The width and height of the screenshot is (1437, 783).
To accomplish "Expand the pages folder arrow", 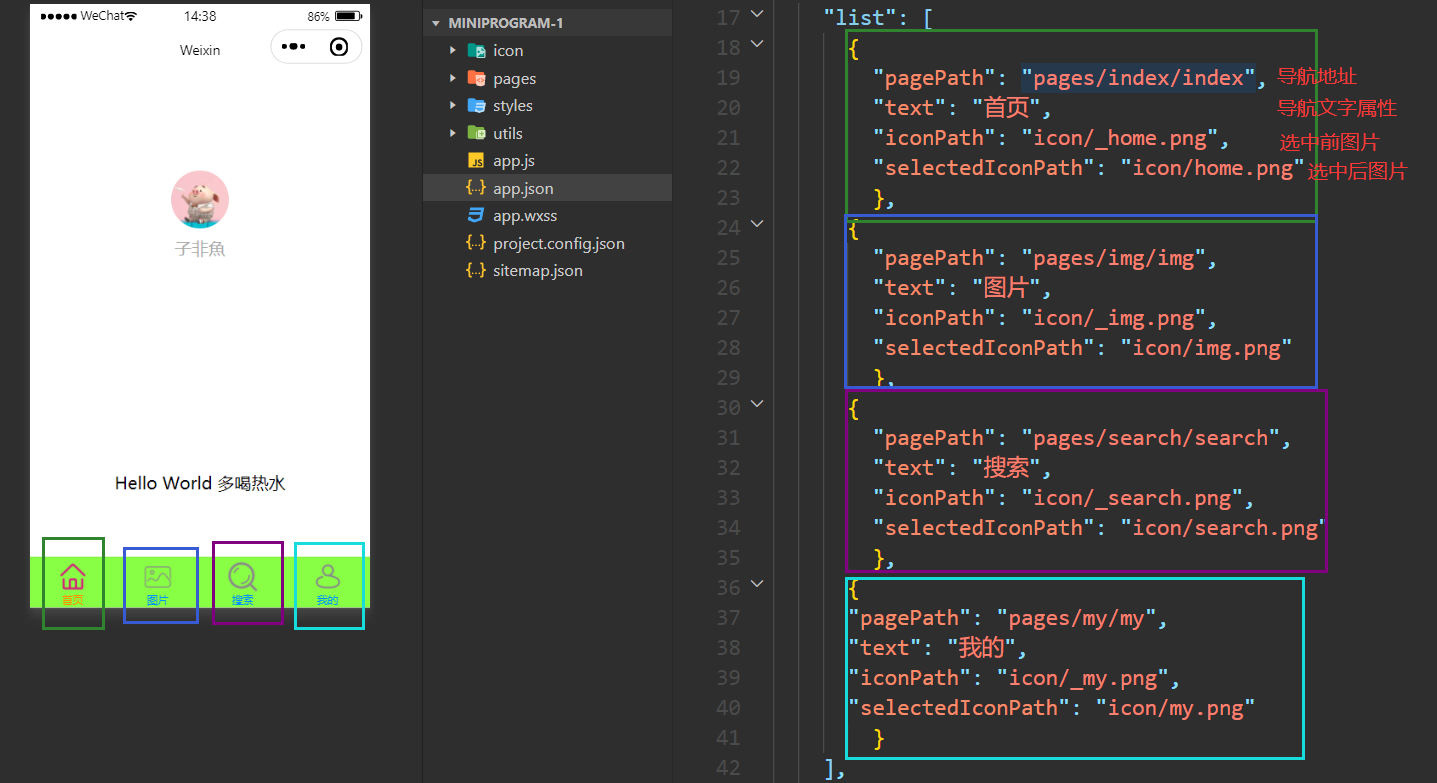I will click(x=453, y=78).
